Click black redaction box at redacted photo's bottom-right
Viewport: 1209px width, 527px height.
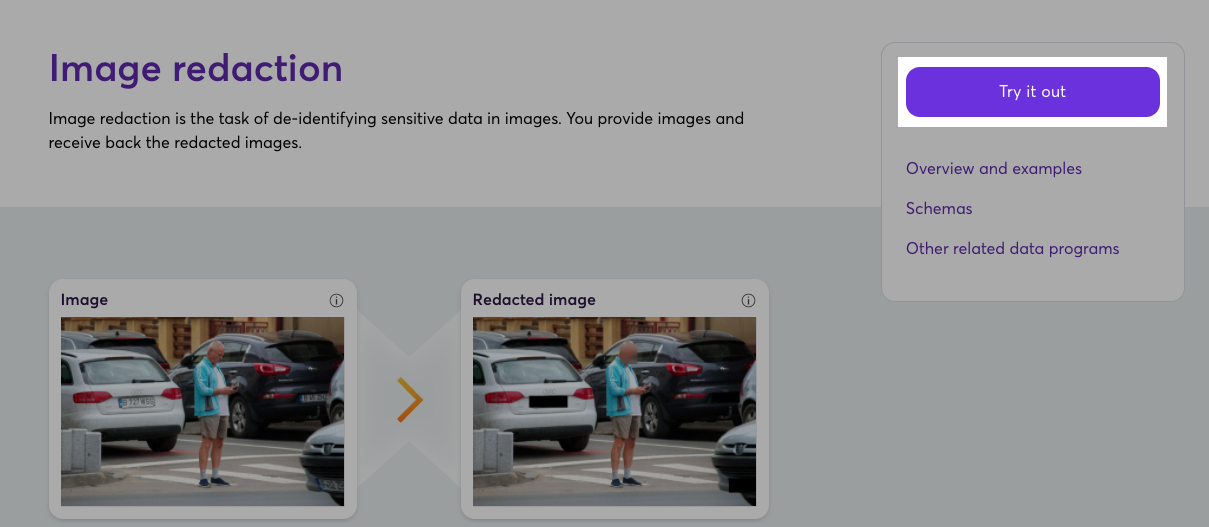742,484
